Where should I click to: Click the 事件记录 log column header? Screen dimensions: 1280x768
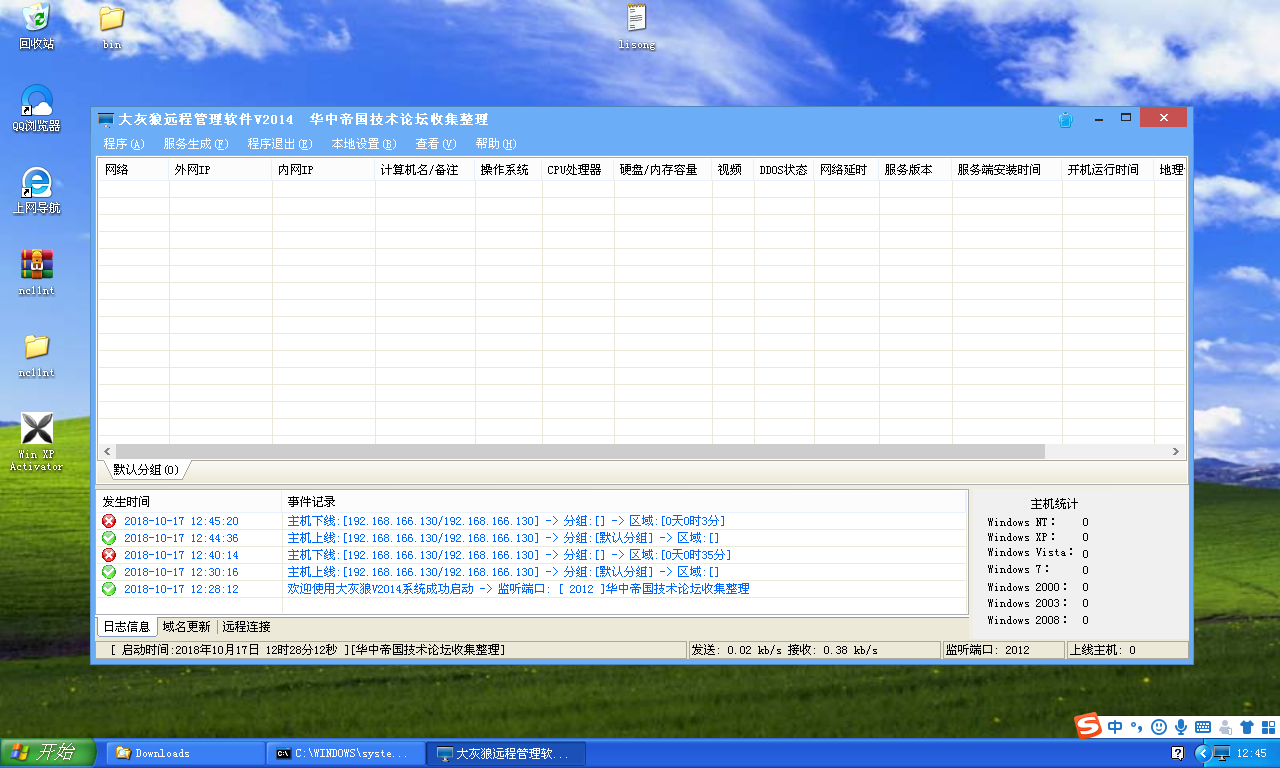point(625,502)
